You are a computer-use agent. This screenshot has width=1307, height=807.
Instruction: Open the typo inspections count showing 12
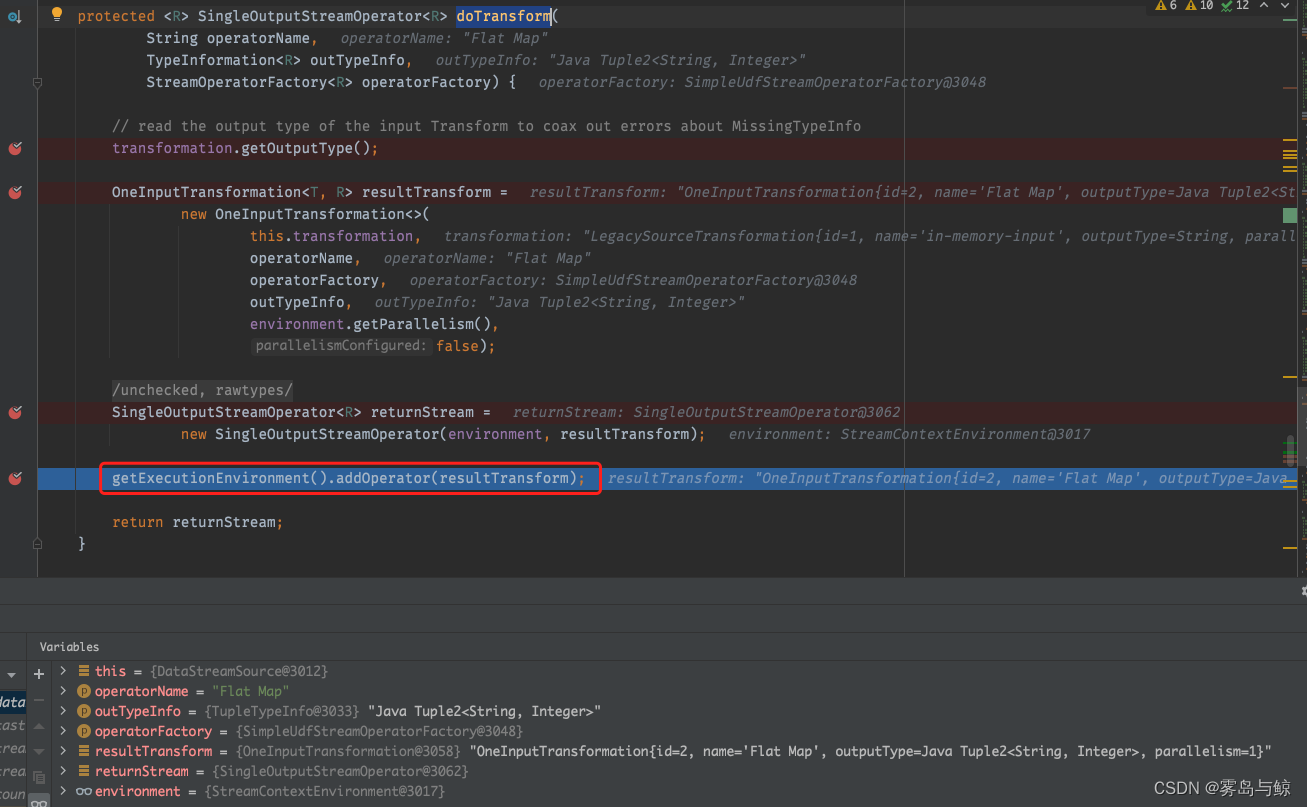(1235, 6)
